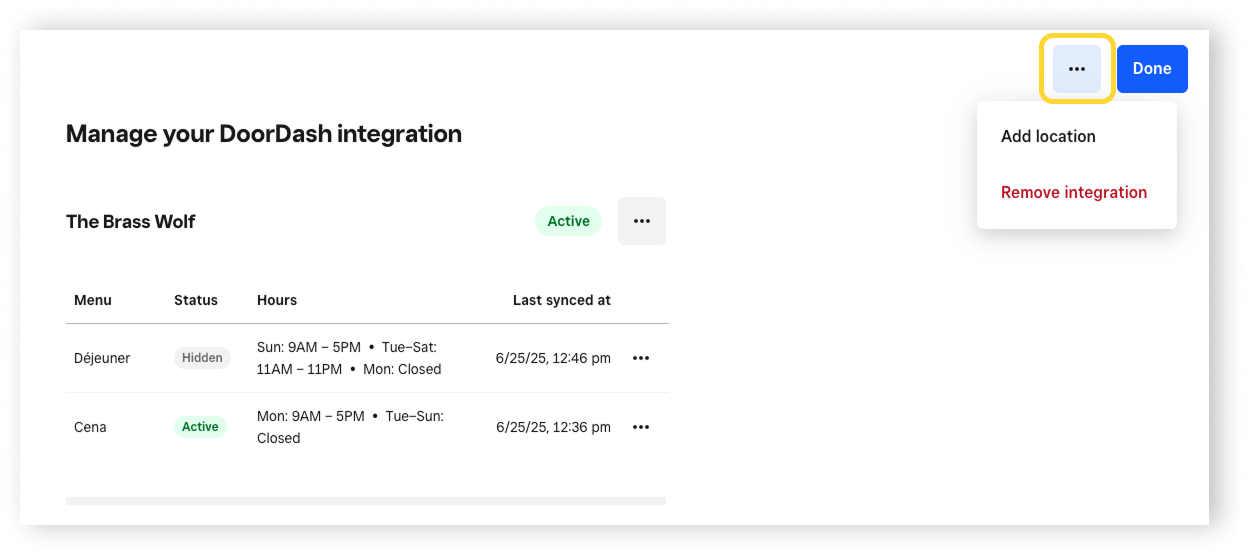Click Déjeuner's 12:46 pm sync timestamp
The width and height of the screenshot is (1249, 555).
click(x=553, y=358)
